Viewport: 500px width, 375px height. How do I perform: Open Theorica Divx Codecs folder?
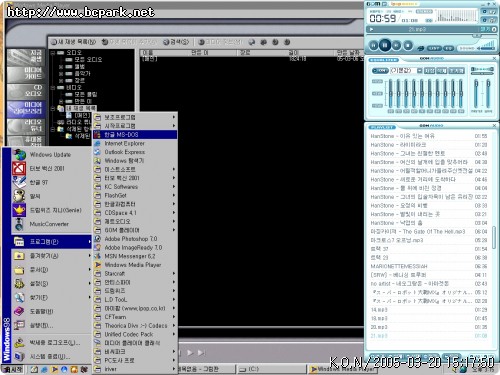(135, 325)
